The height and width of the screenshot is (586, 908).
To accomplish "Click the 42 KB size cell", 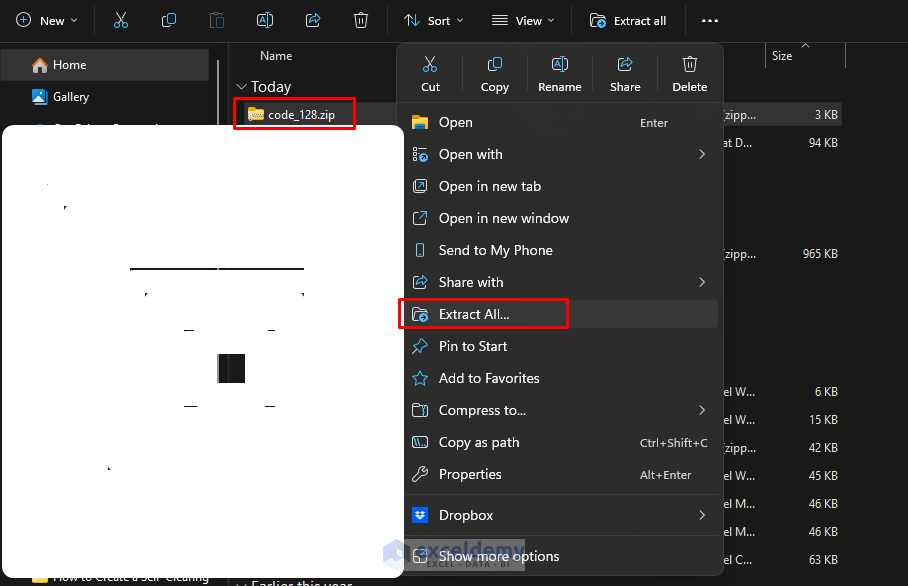I will pyautogui.click(x=823, y=448).
